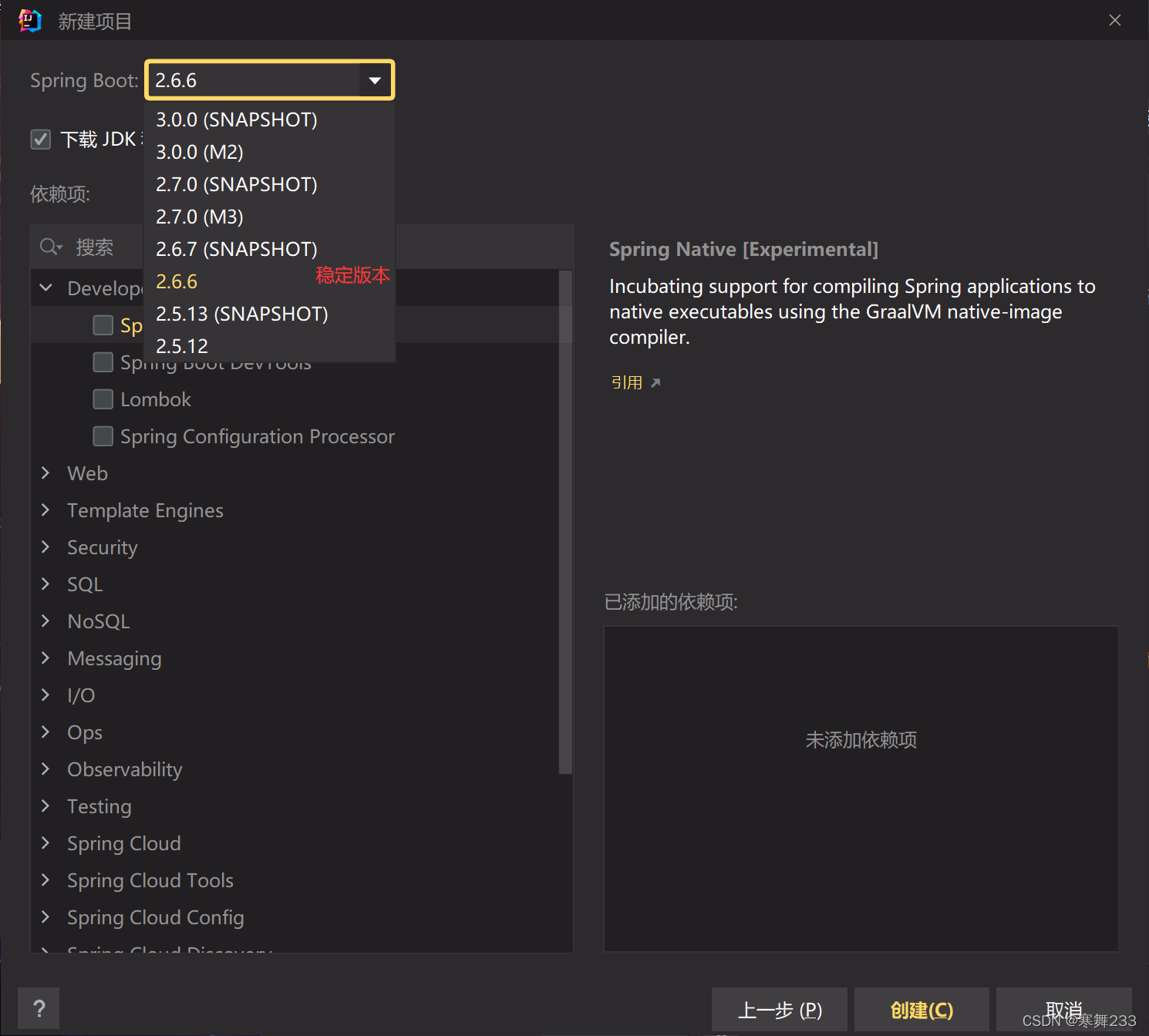The image size is (1149, 1036).
Task: Open the 引用 reference link
Action: click(x=627, y=382)
